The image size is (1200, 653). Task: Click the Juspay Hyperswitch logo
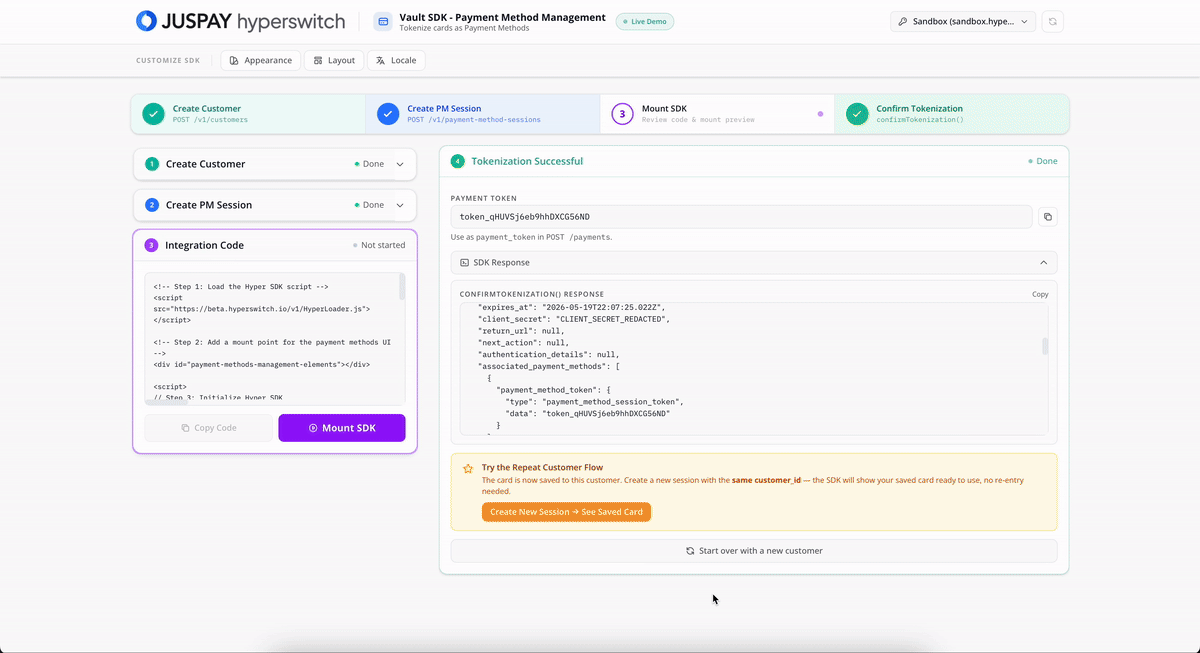(x=240, y=21)
